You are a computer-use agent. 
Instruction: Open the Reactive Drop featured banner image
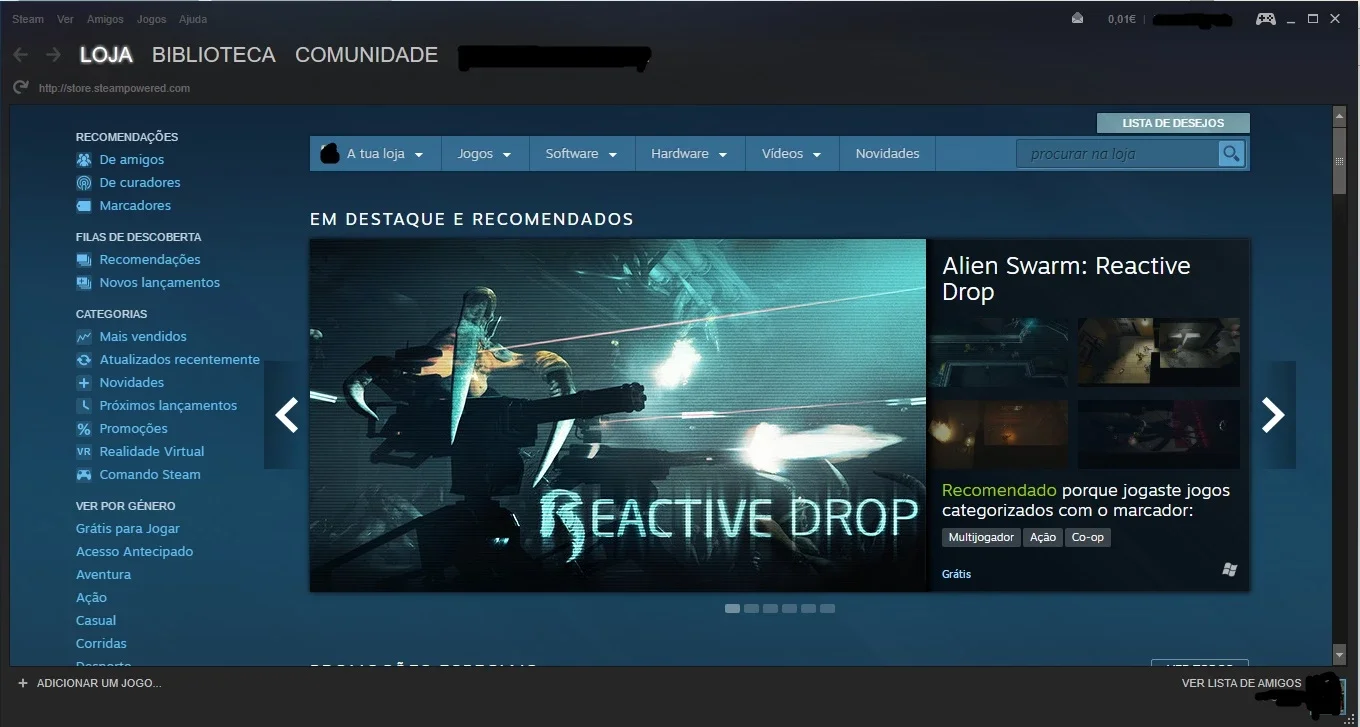pos(618,415)
